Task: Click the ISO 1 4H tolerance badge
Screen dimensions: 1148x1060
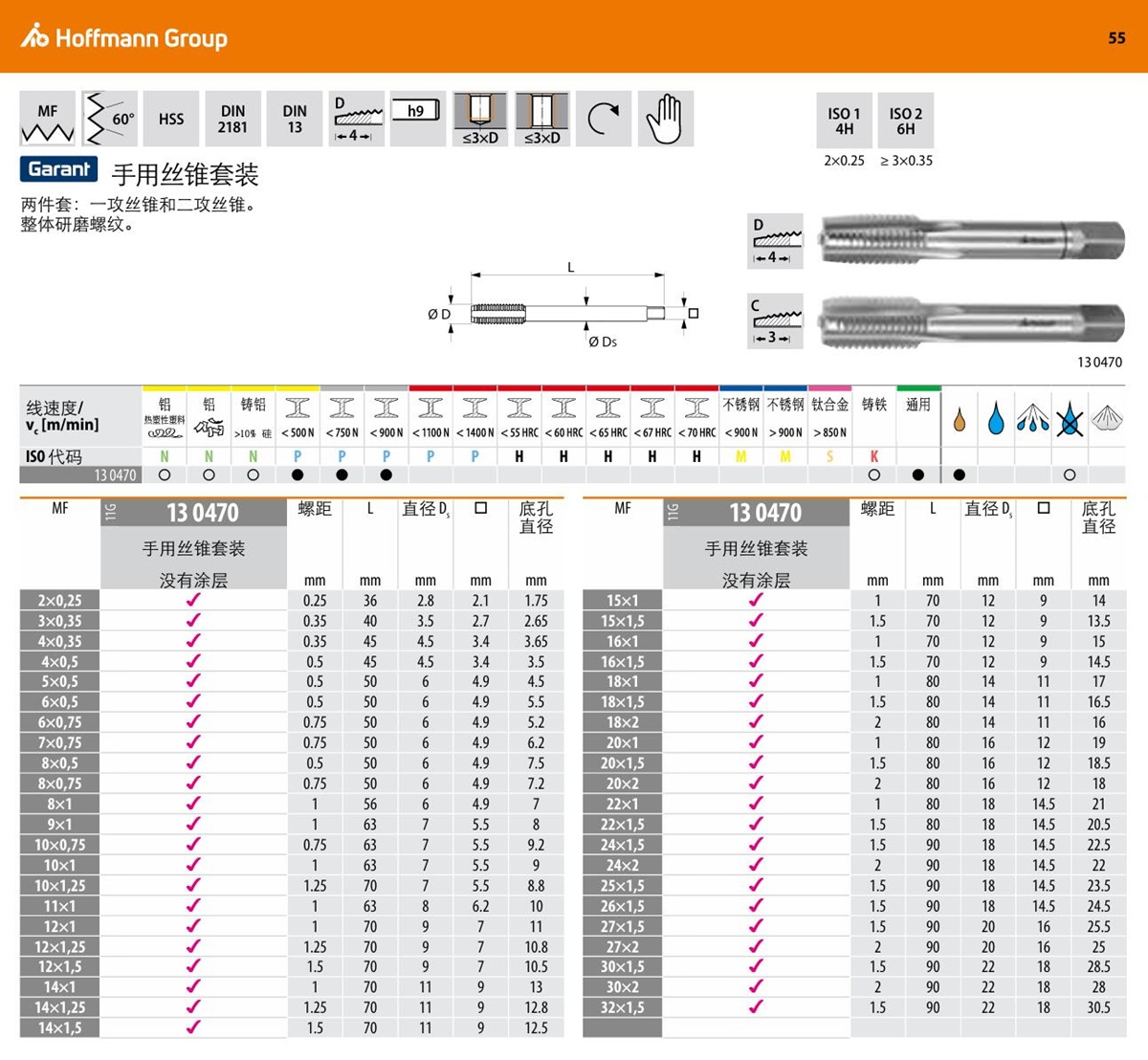Action: coord(844,120)
